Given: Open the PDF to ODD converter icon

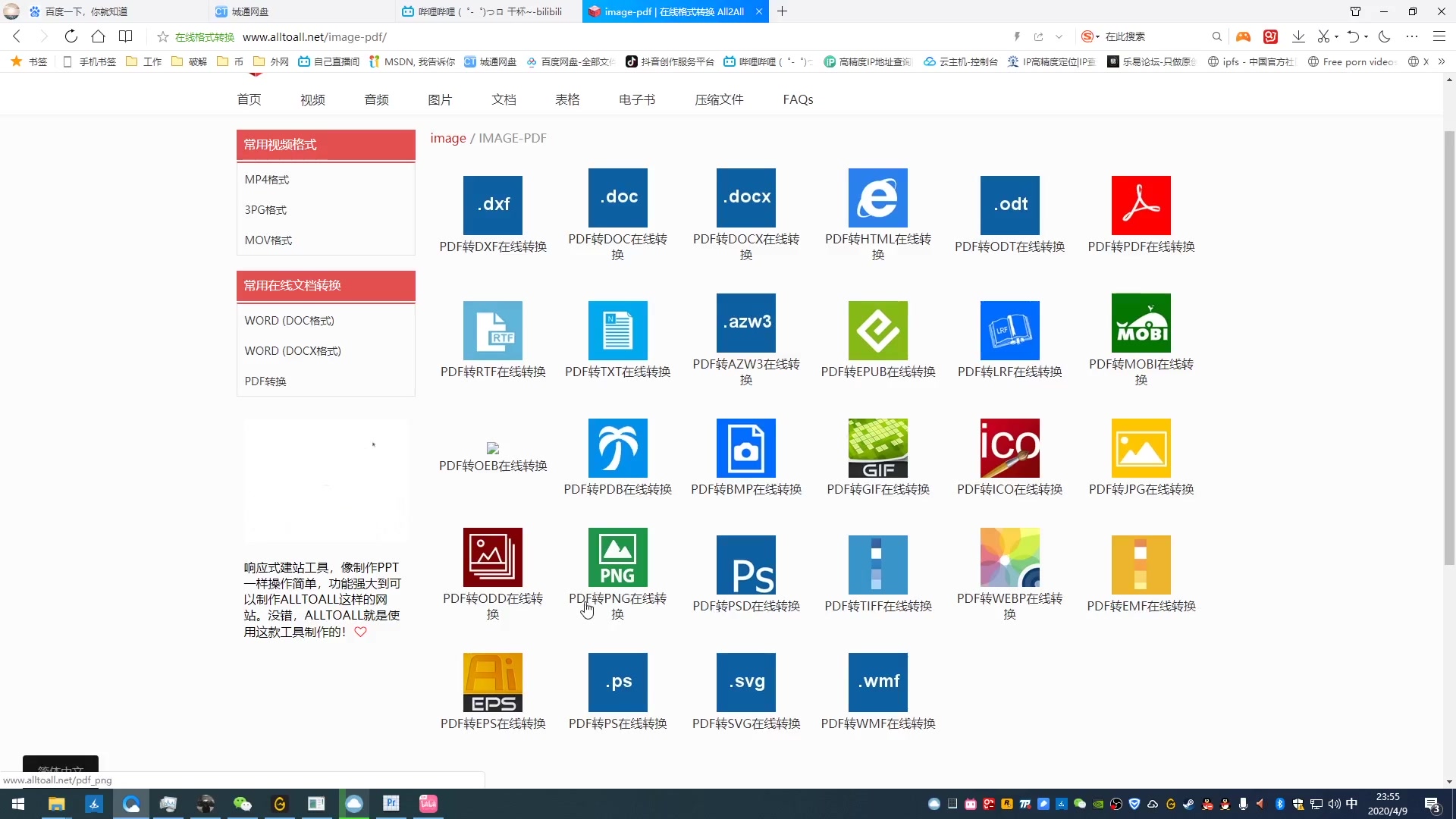Looking at the screenshot, I should point(493,557).
